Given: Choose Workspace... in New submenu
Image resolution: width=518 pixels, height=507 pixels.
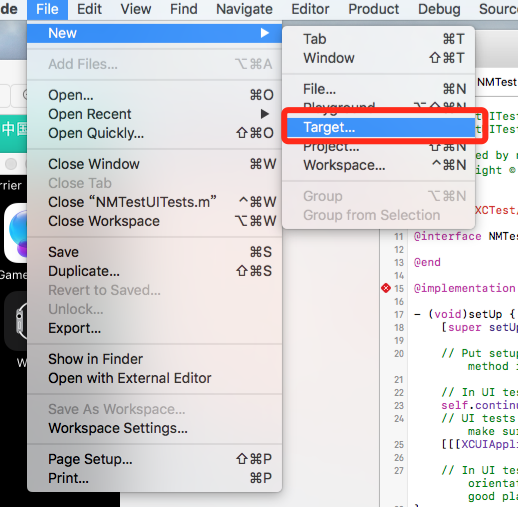Looking at the screenshot, I should [378, 165].
